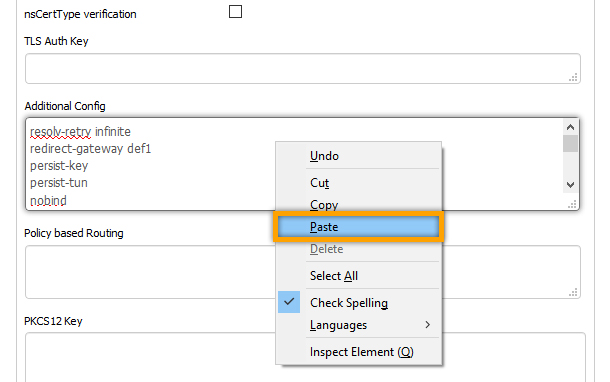Expand the Languages submenu arrow
The height and width of the screenshot is (382, 610).
428,324
